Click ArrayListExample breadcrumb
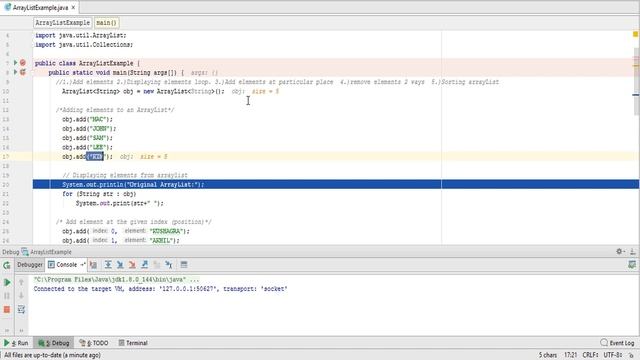Image resolution: width=640 pixels, height=360 pixels. (x=62, y=23)
